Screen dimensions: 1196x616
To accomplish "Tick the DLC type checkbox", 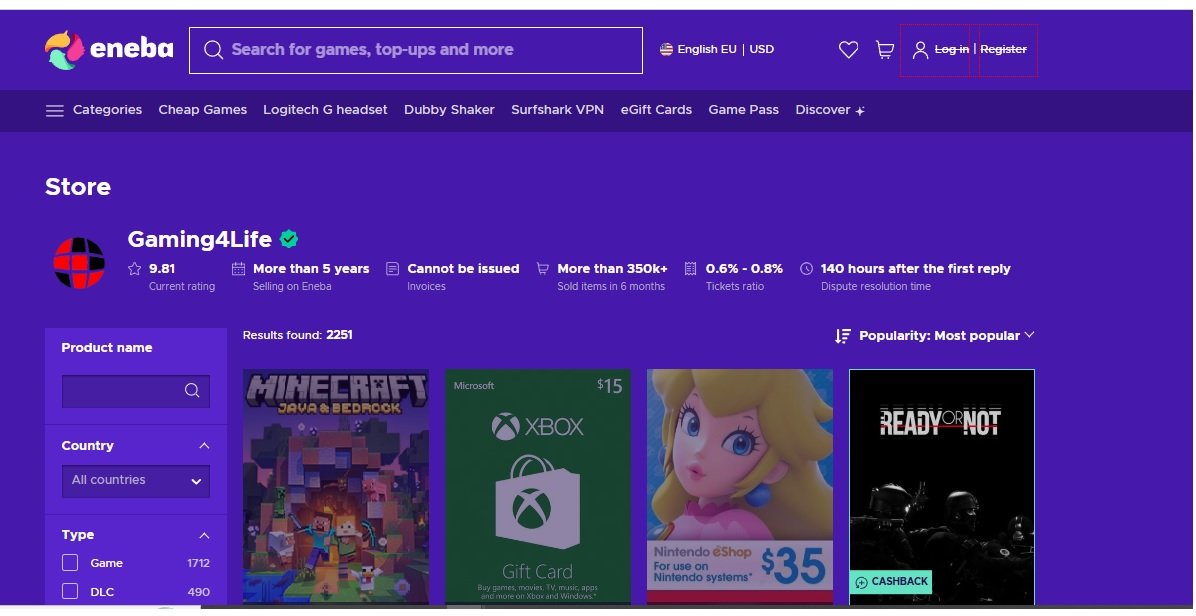I will pyautogui.click(x=70, y=592).
